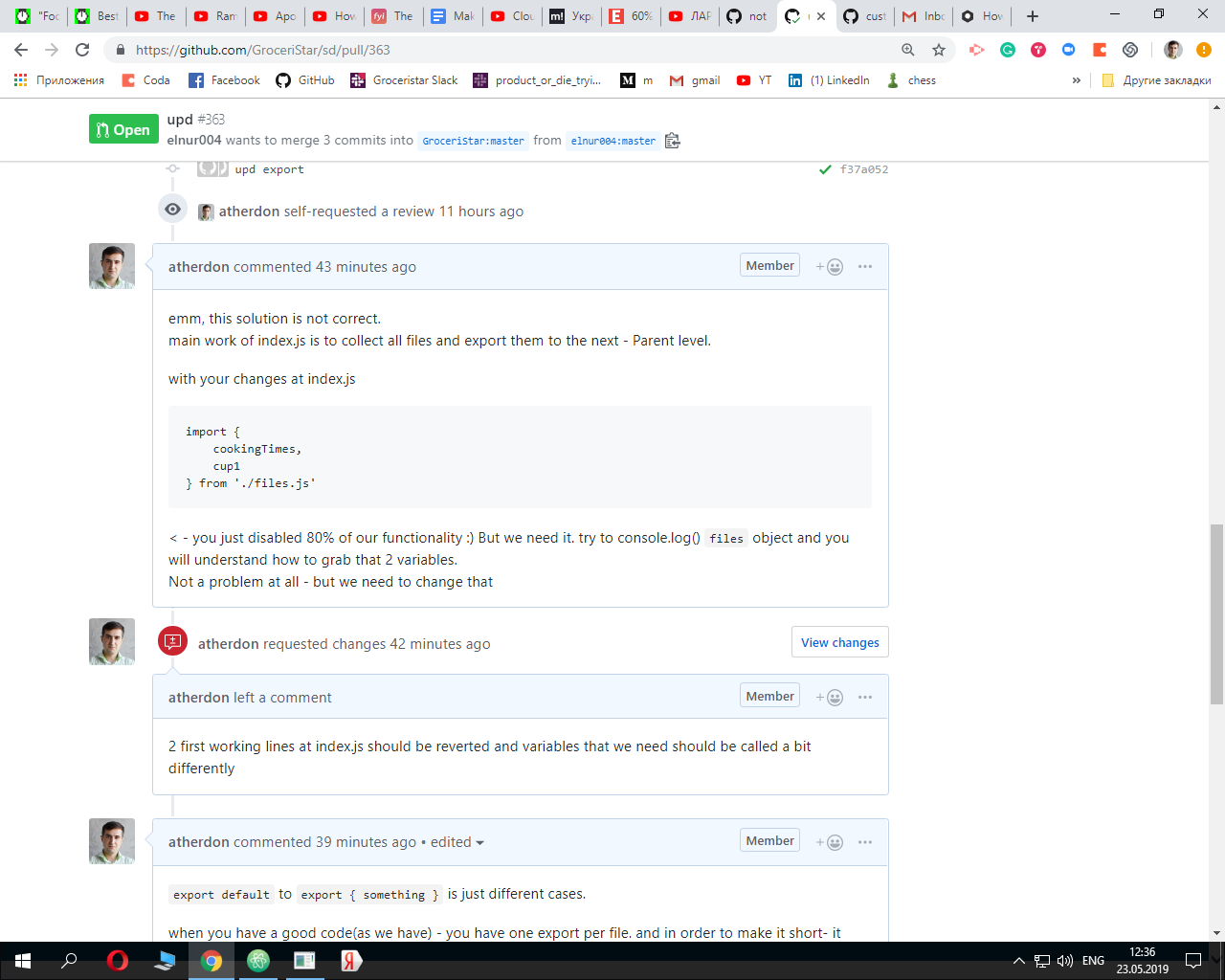Switch to the 'Mak' Google Docs tab

click(453, 16)
